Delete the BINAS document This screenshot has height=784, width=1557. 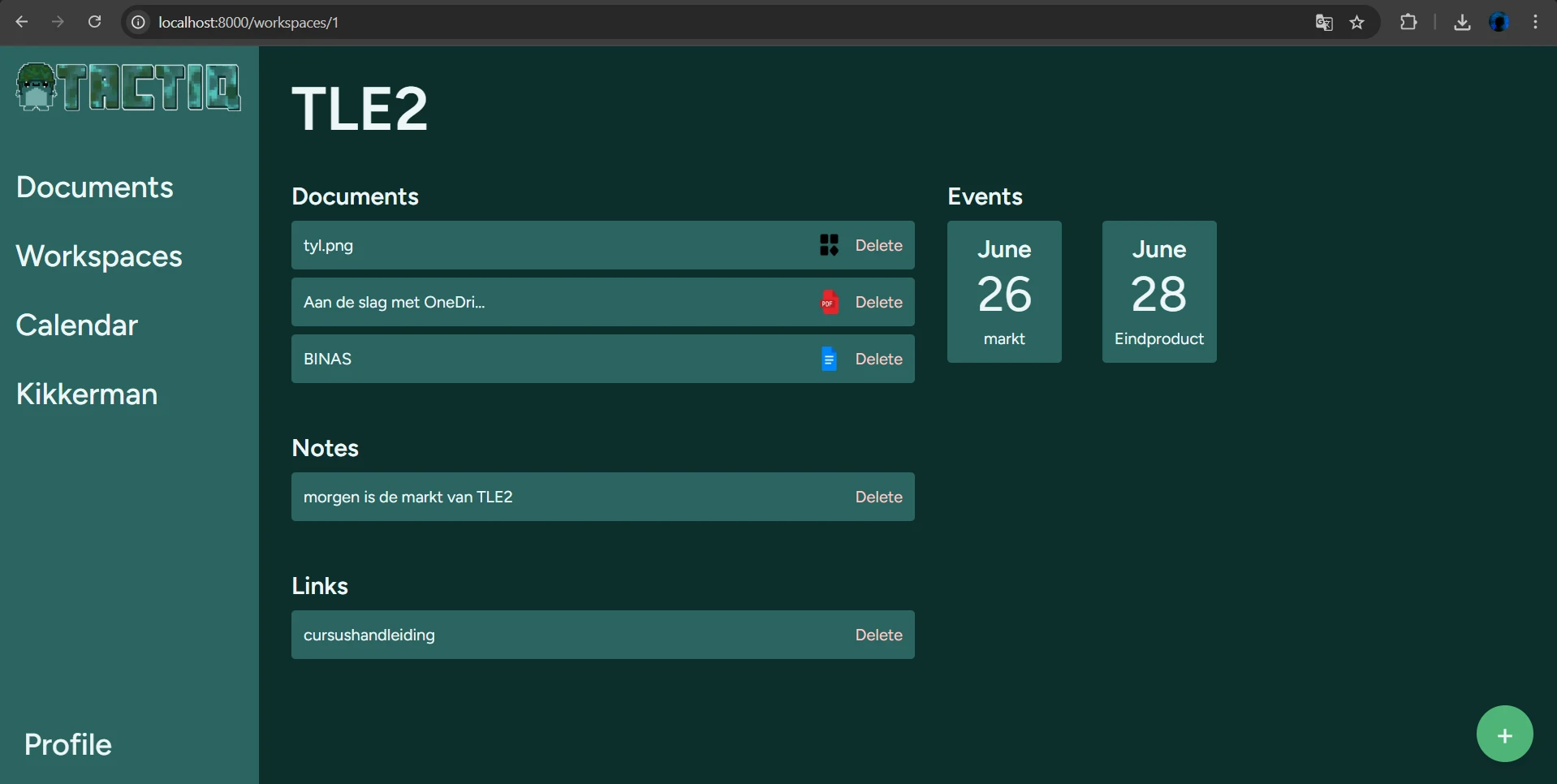pyautogui.click(x=878, y=359)
